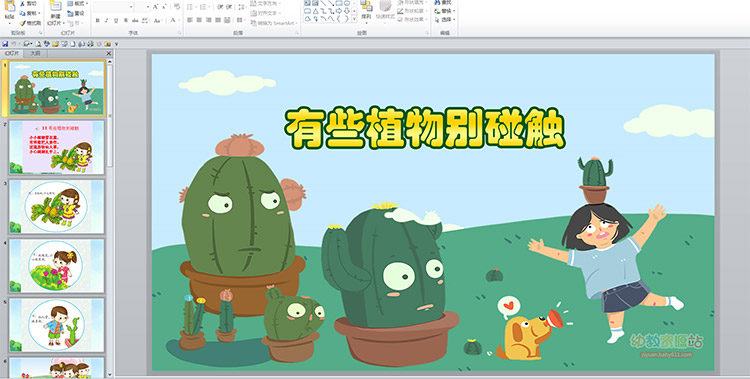This screenshot has width=750, height=379.
Task: Toggle center text alignment
Action: coord(199,20)
